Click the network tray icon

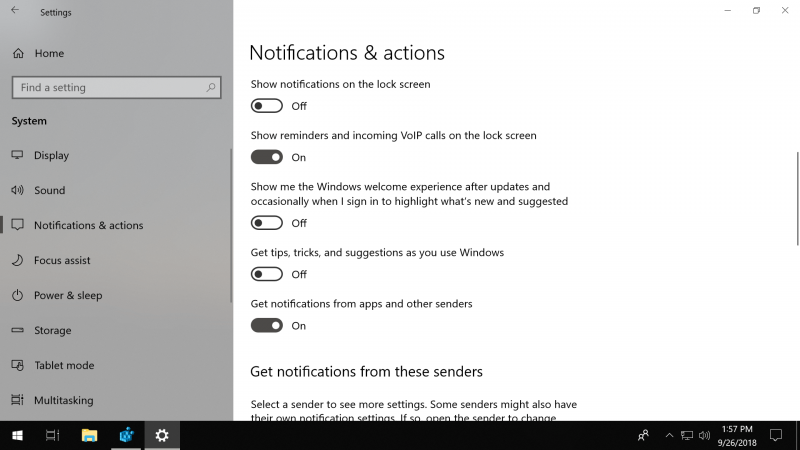coord(687,435)
